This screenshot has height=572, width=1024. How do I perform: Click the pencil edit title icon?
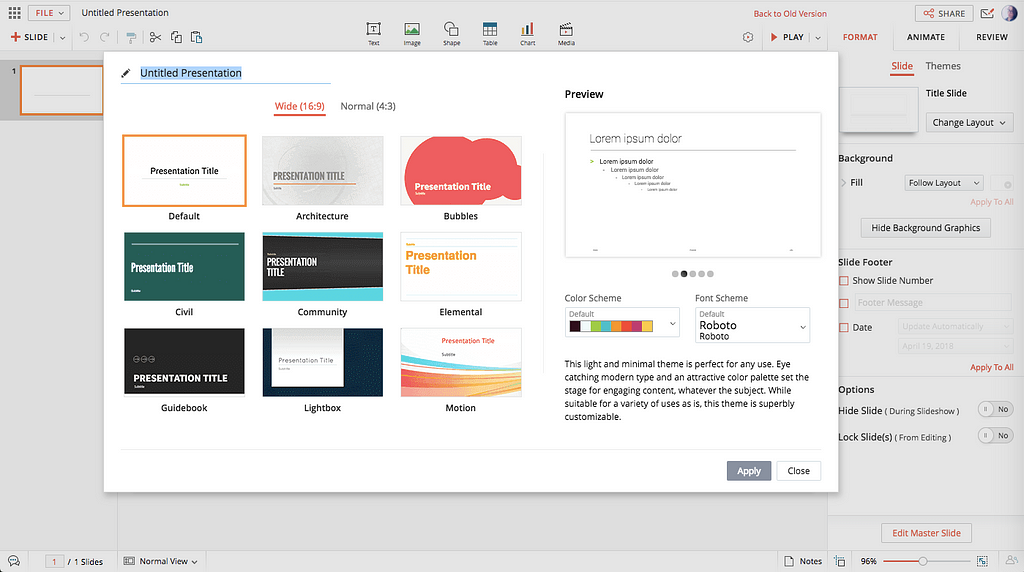(x=126, y=73)
